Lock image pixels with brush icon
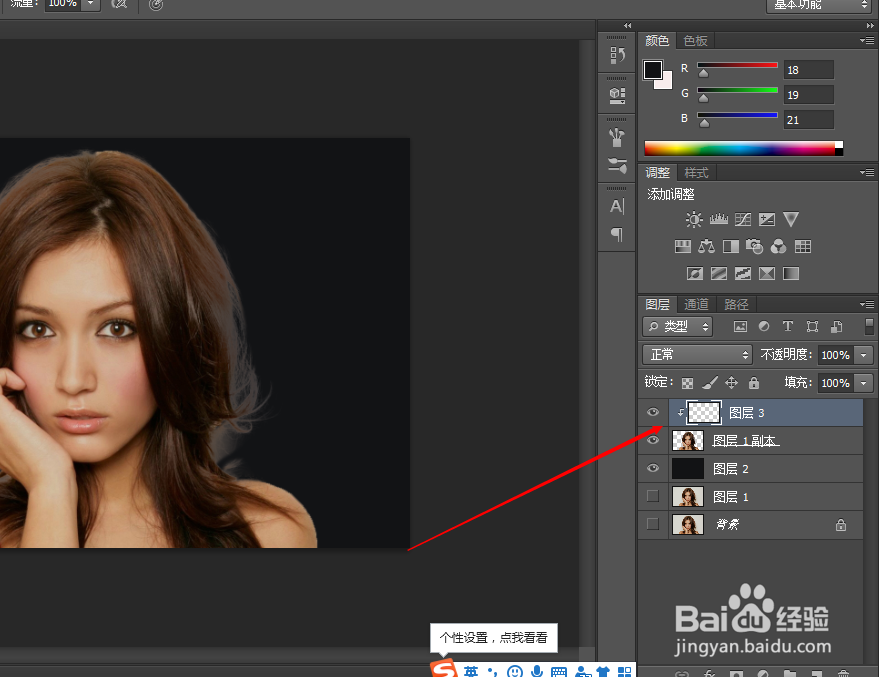The height and width of the screenshot is (677, 879). (710, 383)
